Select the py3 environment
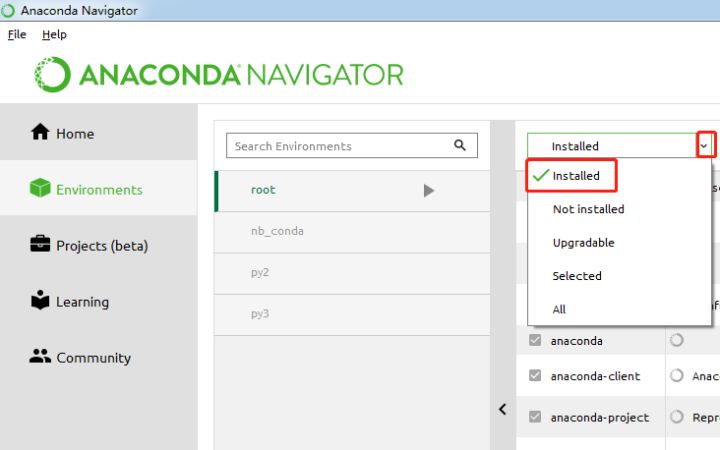720x450 pixels. 352,315
